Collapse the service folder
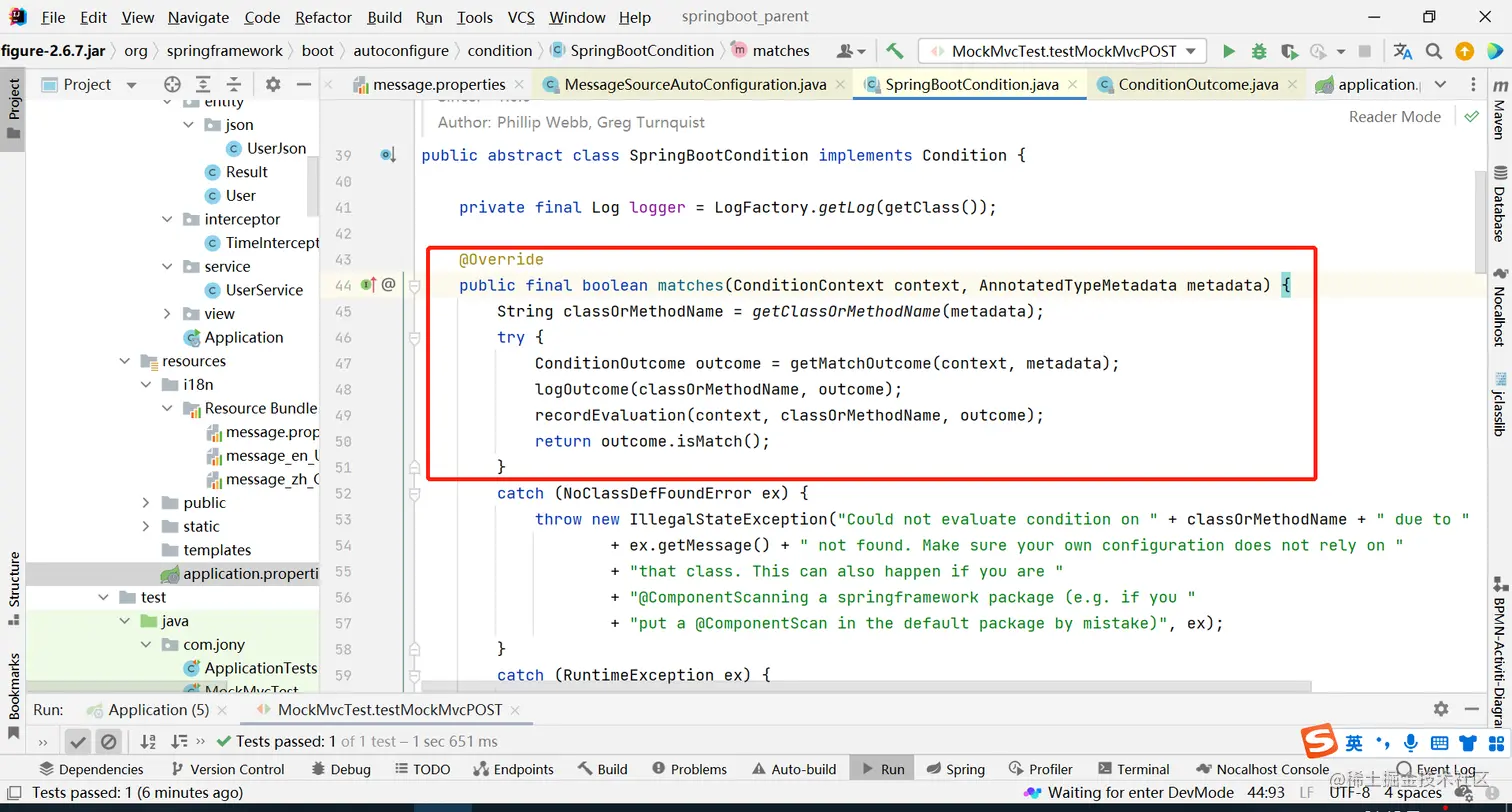 point(167,266)
